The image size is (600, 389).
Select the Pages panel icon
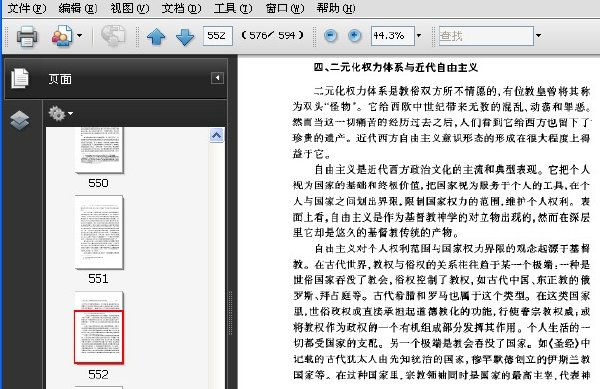tap(20, 78)
